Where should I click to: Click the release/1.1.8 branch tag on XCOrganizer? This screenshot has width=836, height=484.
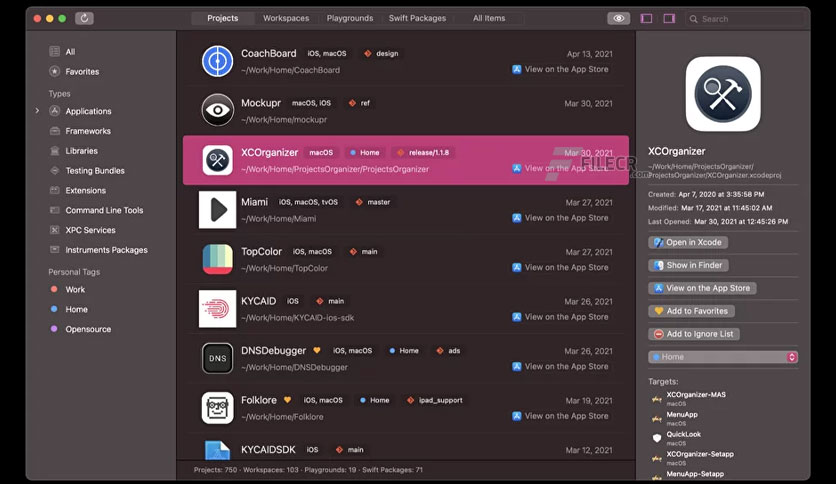[x=423, y=152]
